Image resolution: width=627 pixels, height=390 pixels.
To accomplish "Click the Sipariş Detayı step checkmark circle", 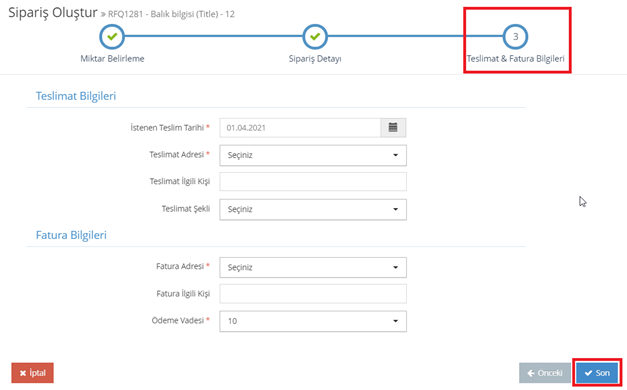I will click(x=315, y=36).
